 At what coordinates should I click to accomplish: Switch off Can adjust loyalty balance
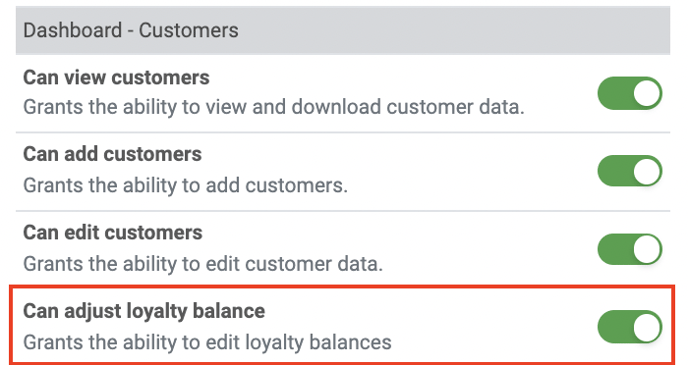click(630, 327)
